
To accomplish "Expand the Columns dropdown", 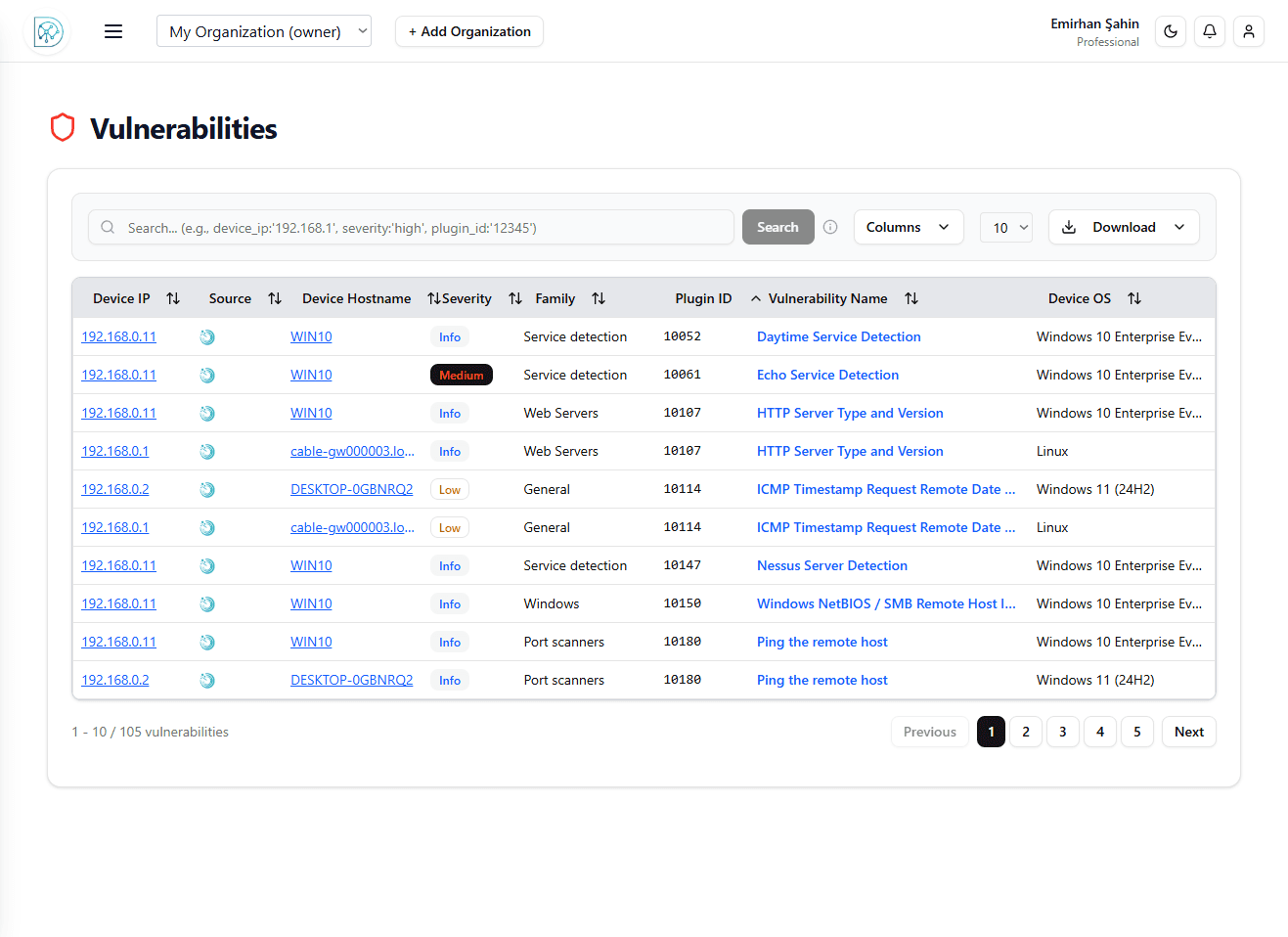I will point(908,227).
